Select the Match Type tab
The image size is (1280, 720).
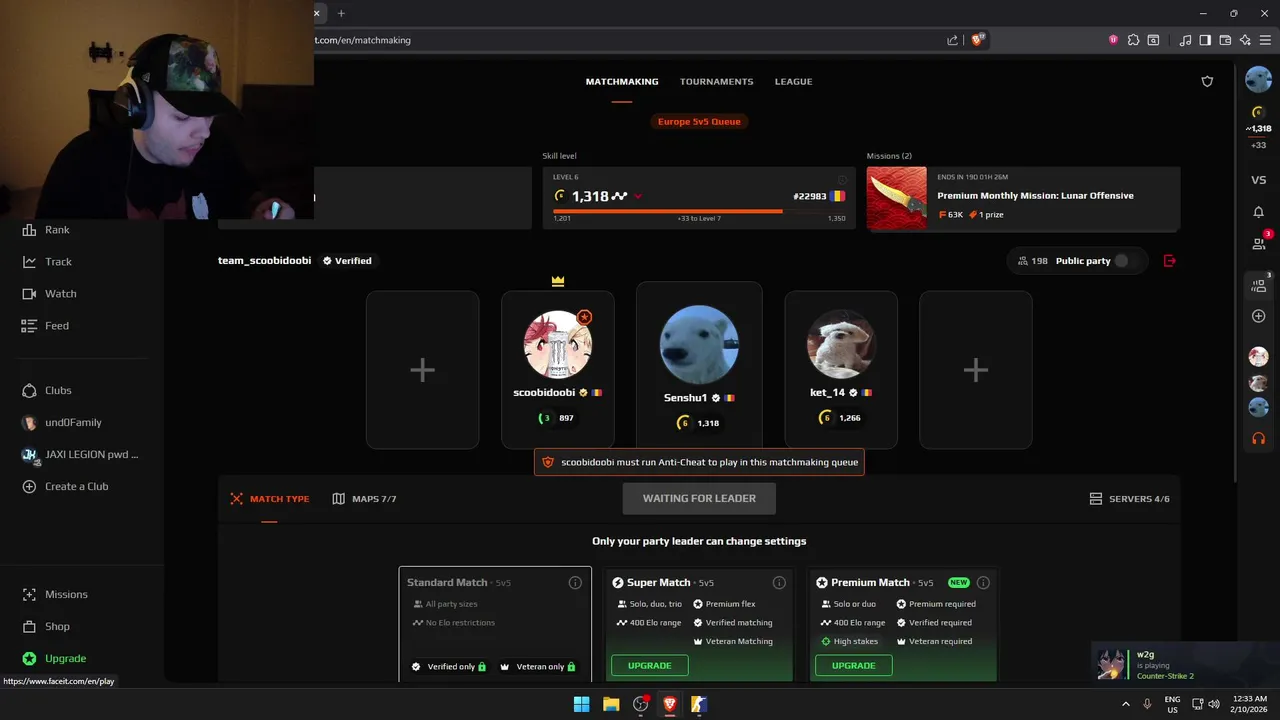tap(270, 499)
